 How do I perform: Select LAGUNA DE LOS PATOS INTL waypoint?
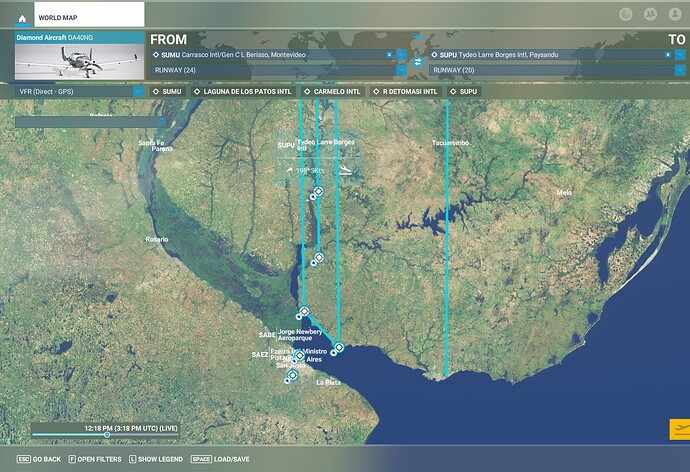(243, 92)
